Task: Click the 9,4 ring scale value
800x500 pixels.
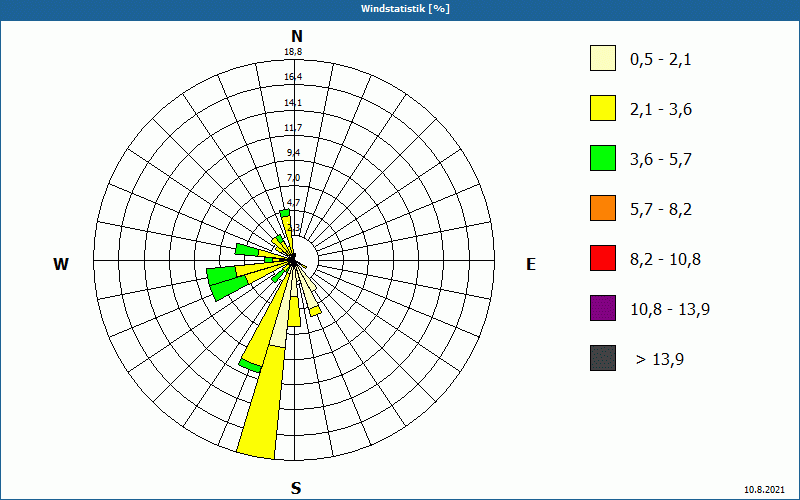Action: pyautogui.click(x=293, y=153)
